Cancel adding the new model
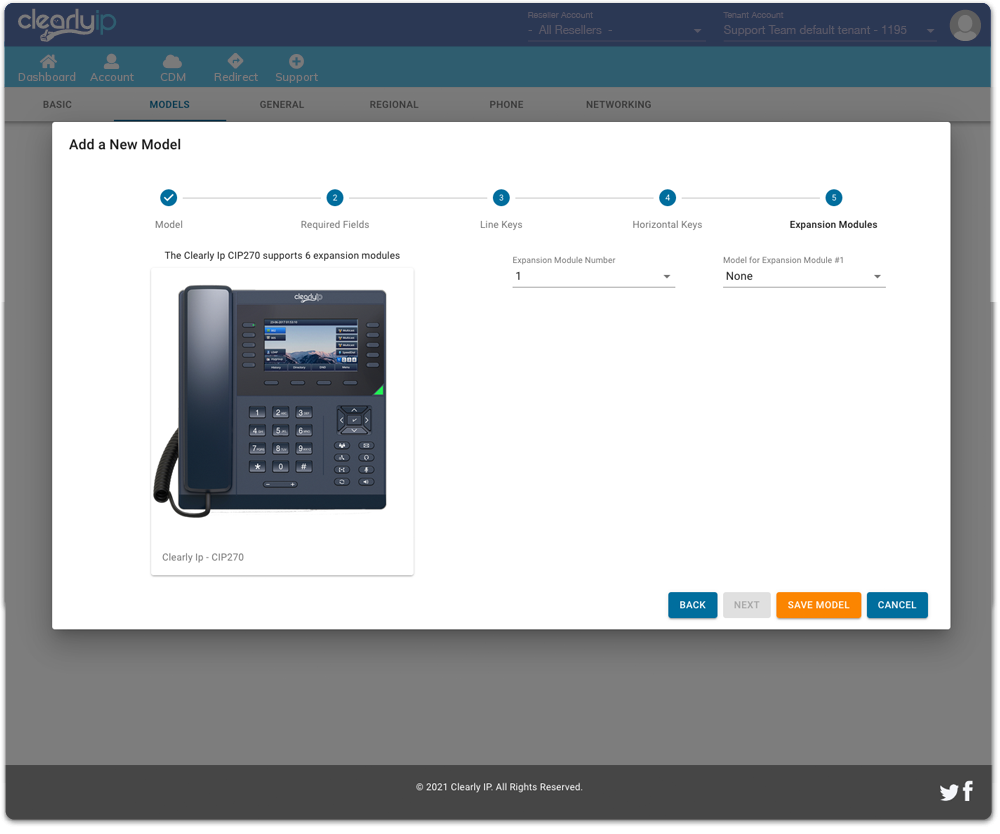This screenshot has width=1000, height=834. click(x=896, y=605)
